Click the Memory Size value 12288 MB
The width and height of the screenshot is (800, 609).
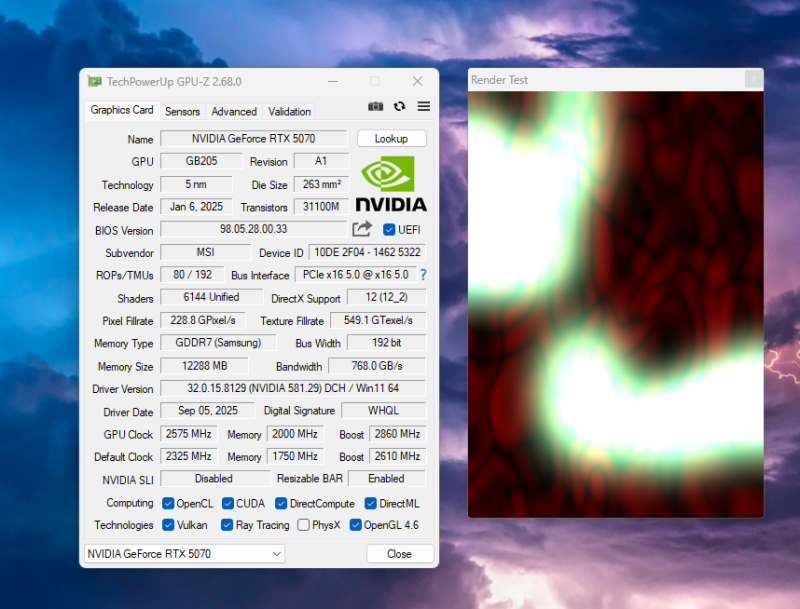[x=205, y=366]
